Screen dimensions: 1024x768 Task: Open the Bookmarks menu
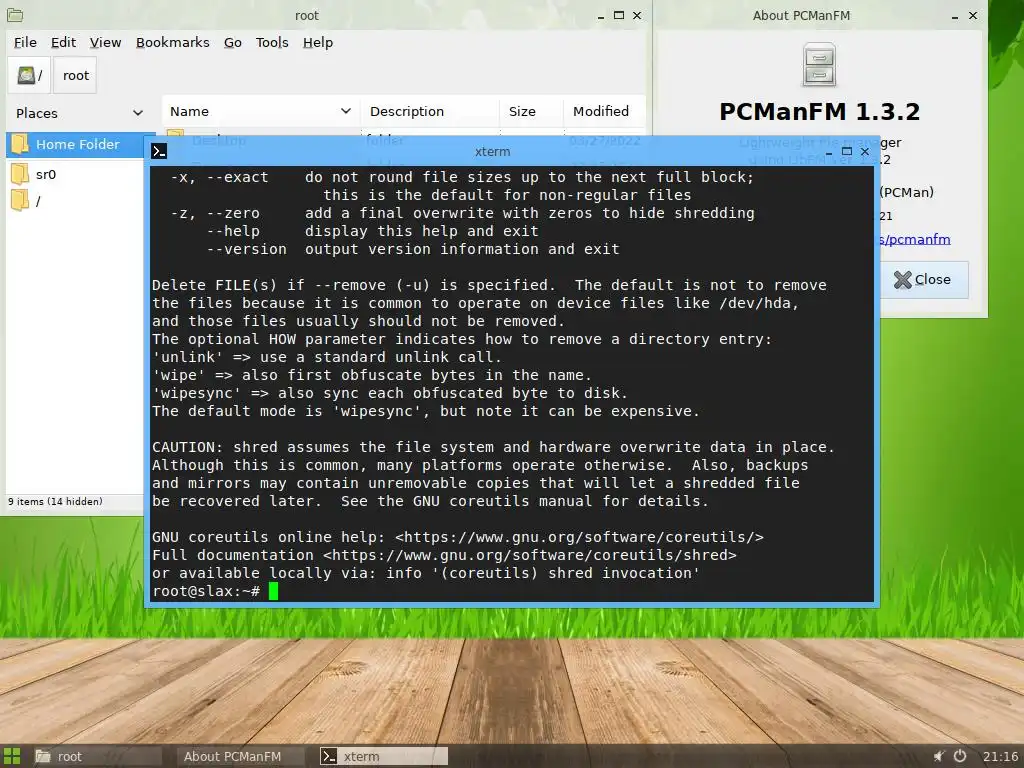[172, 42]
